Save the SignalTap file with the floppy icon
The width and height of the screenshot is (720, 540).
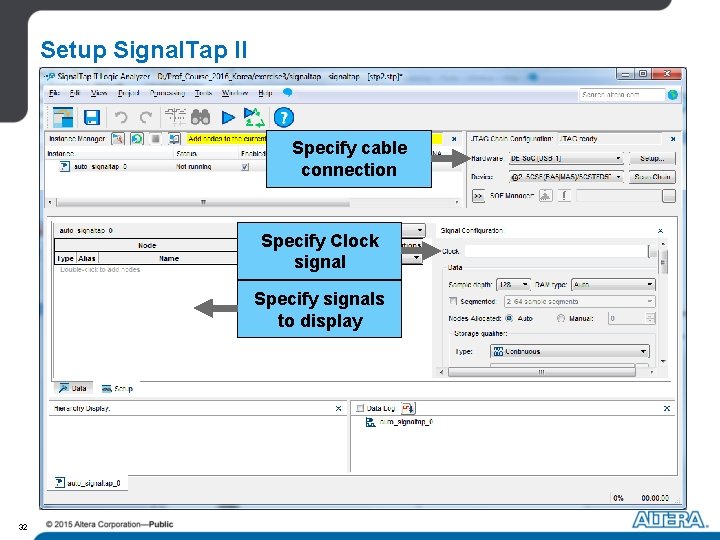pyautogui.click(x=92, y=118)
